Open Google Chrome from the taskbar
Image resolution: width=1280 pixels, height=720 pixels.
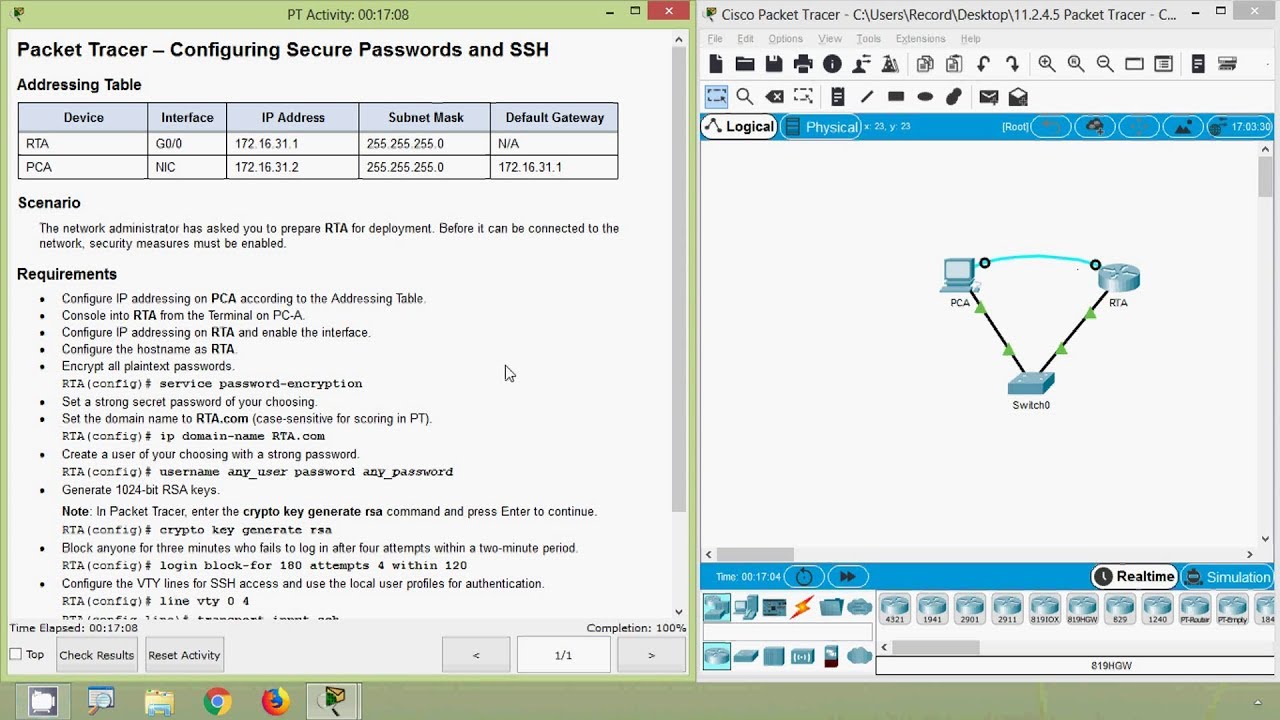coord(217,701)
